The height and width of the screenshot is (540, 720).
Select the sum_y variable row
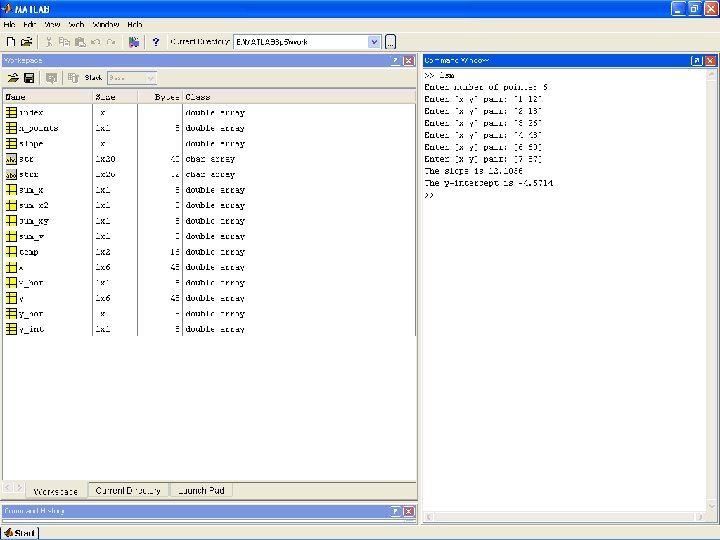click(209, 236)
